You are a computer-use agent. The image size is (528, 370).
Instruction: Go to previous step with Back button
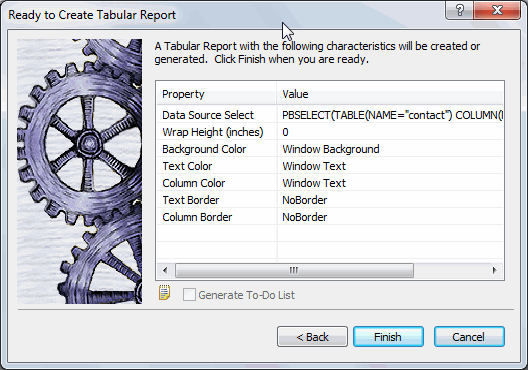pyautogui.click(x=312, y=337)
